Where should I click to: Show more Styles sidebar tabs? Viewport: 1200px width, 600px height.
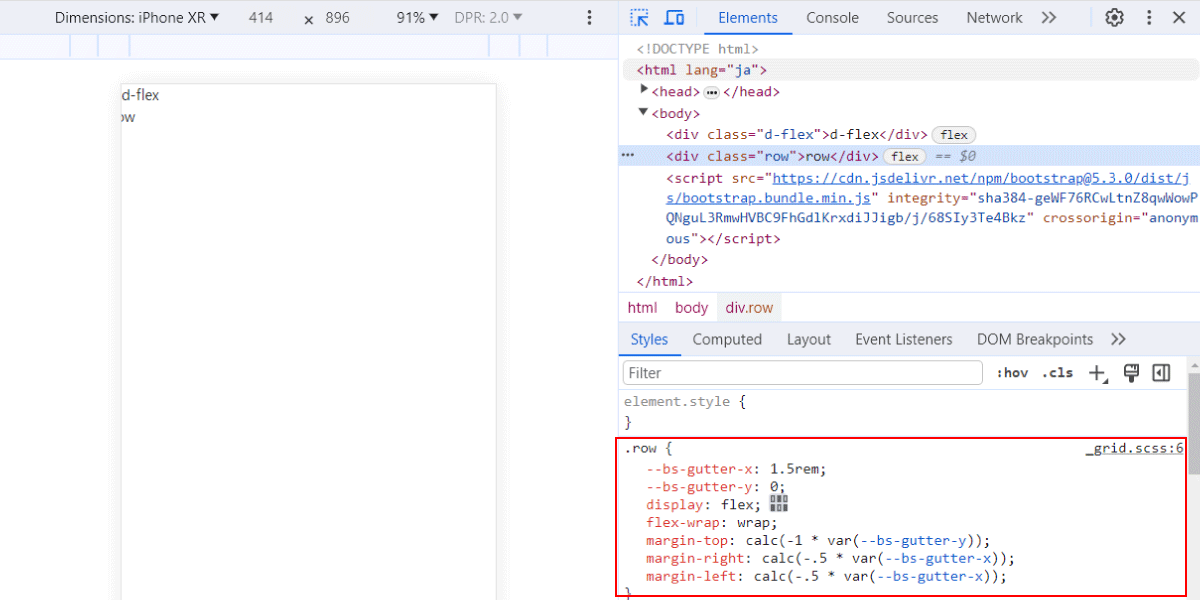pos(1119,339)
